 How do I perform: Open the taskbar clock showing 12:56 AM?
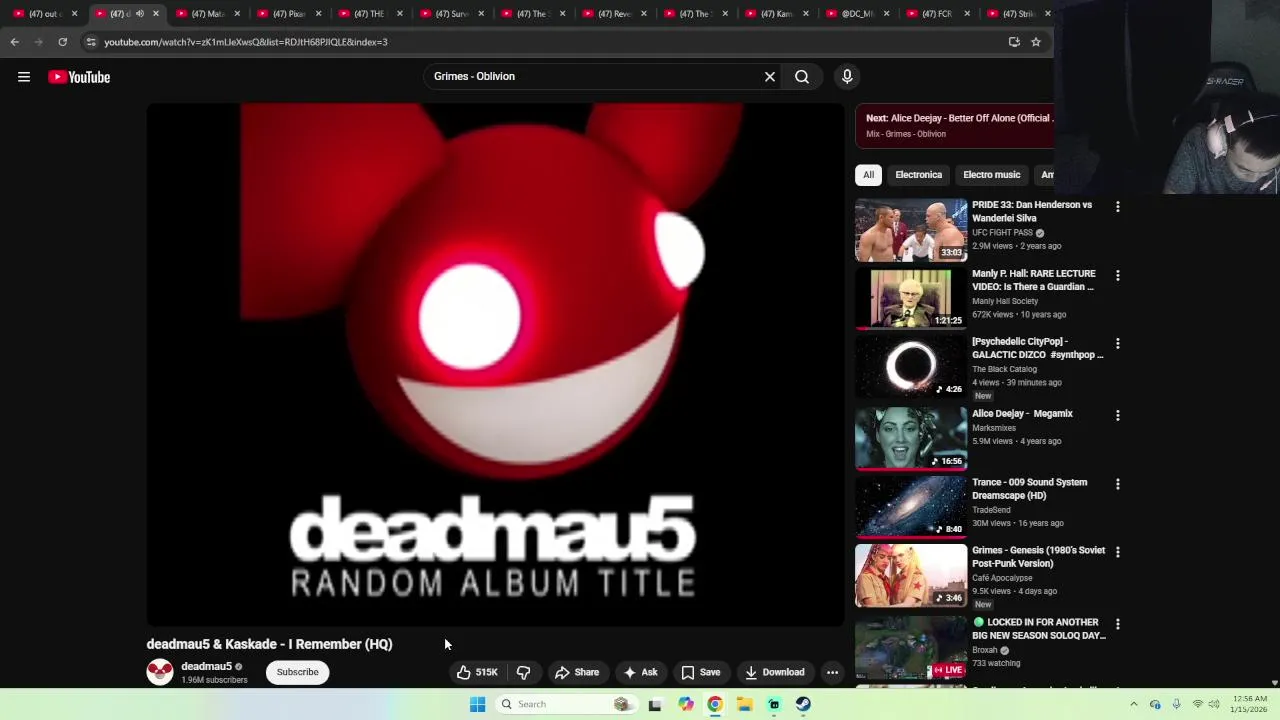click(x=1250, y=704)
